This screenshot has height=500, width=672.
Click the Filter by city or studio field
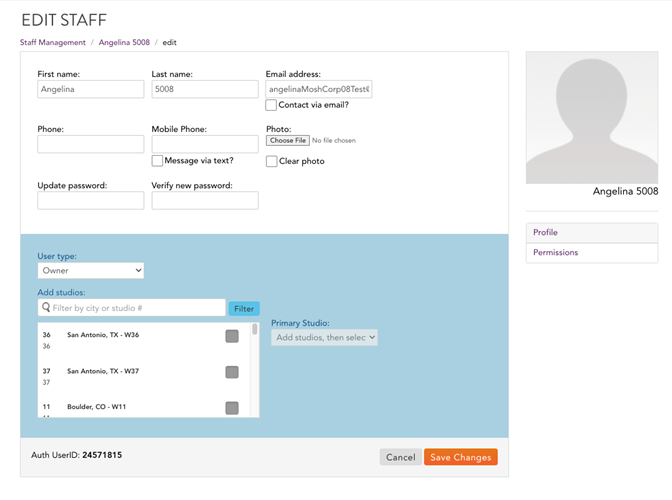(x=132, y=308)
